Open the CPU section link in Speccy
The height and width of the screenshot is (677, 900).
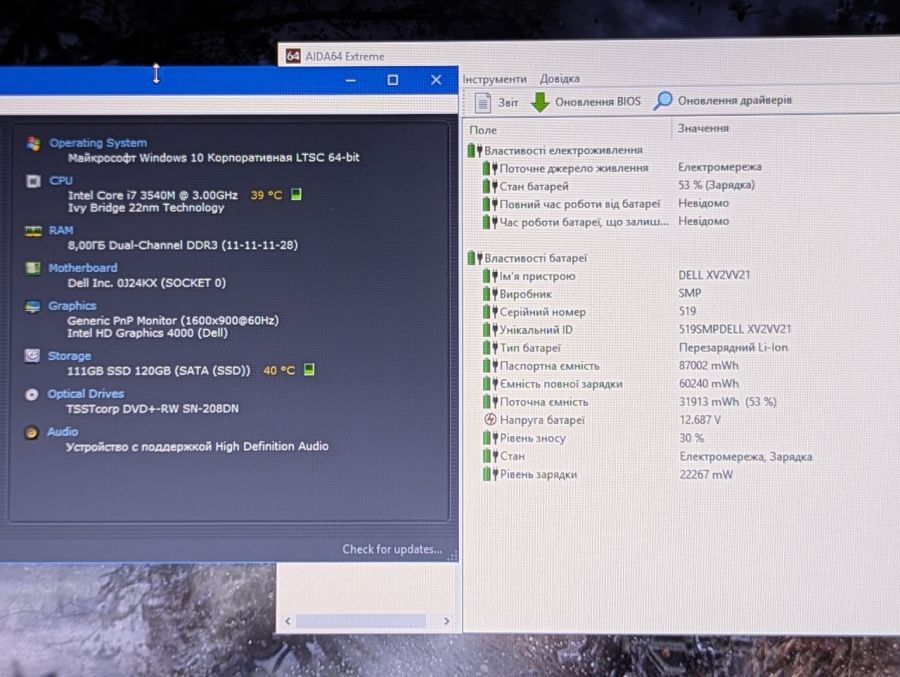[x=61, y=180]
